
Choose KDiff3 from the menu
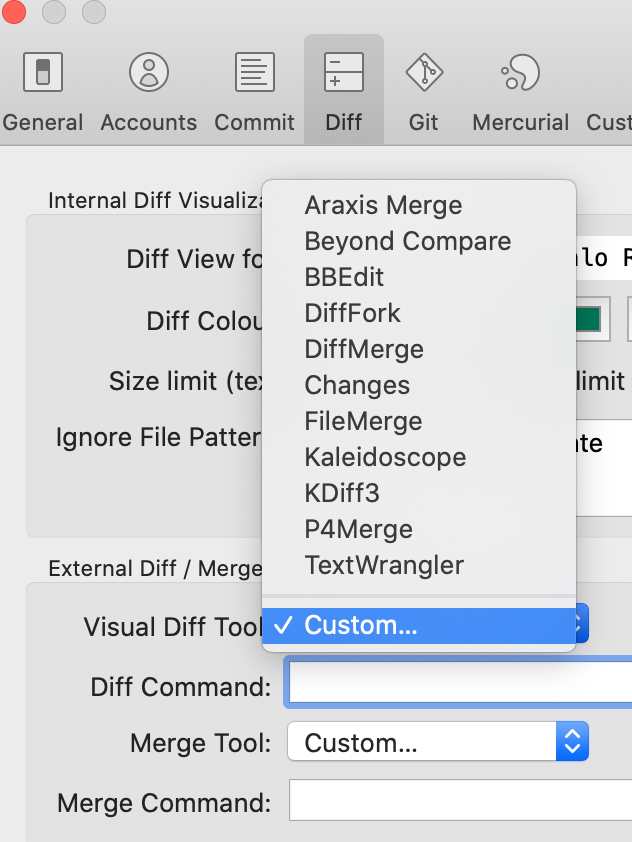tap(419, 493)
